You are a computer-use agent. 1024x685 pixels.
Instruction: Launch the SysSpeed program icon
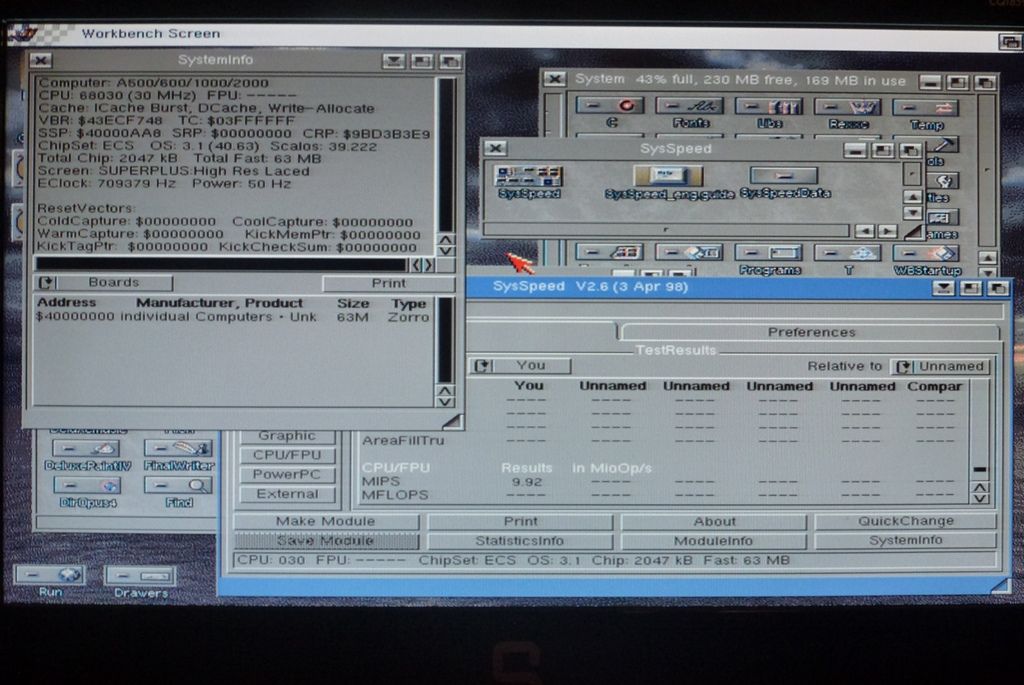(x=529, y=176)
